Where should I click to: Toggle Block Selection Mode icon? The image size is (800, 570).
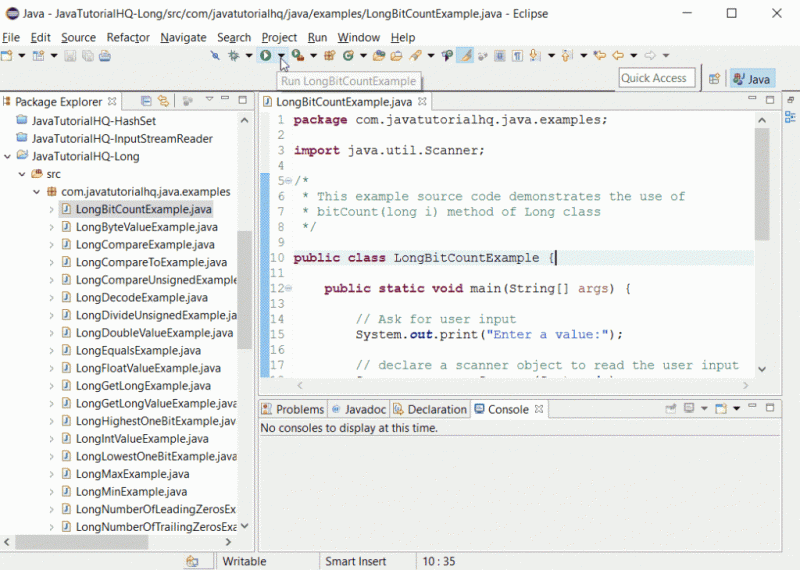tap(499, 56)
